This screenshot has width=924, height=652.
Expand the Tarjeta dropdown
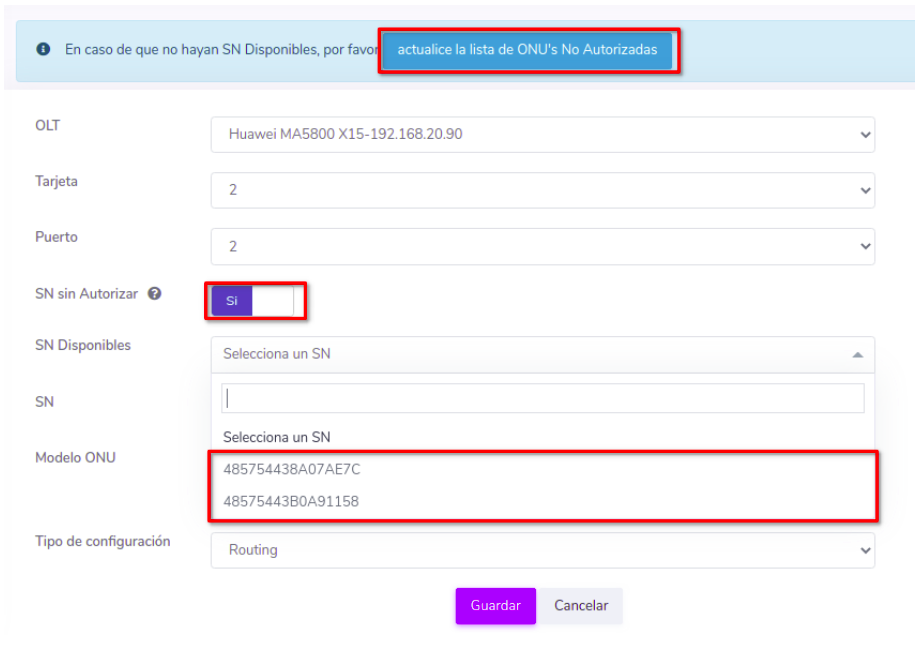click(542, 190)
